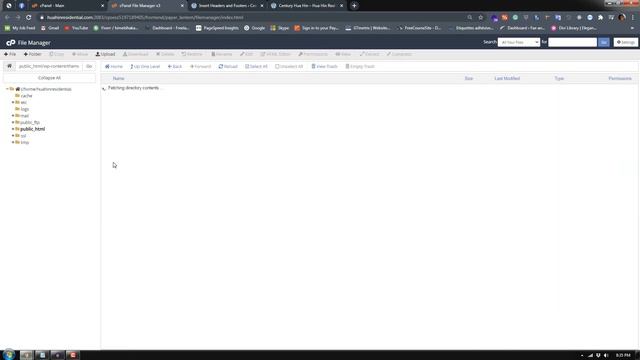The height and width of the screenshot is (360, 640).
Task: Switch to Insert Headers and Footers tab
Action: 227,6
